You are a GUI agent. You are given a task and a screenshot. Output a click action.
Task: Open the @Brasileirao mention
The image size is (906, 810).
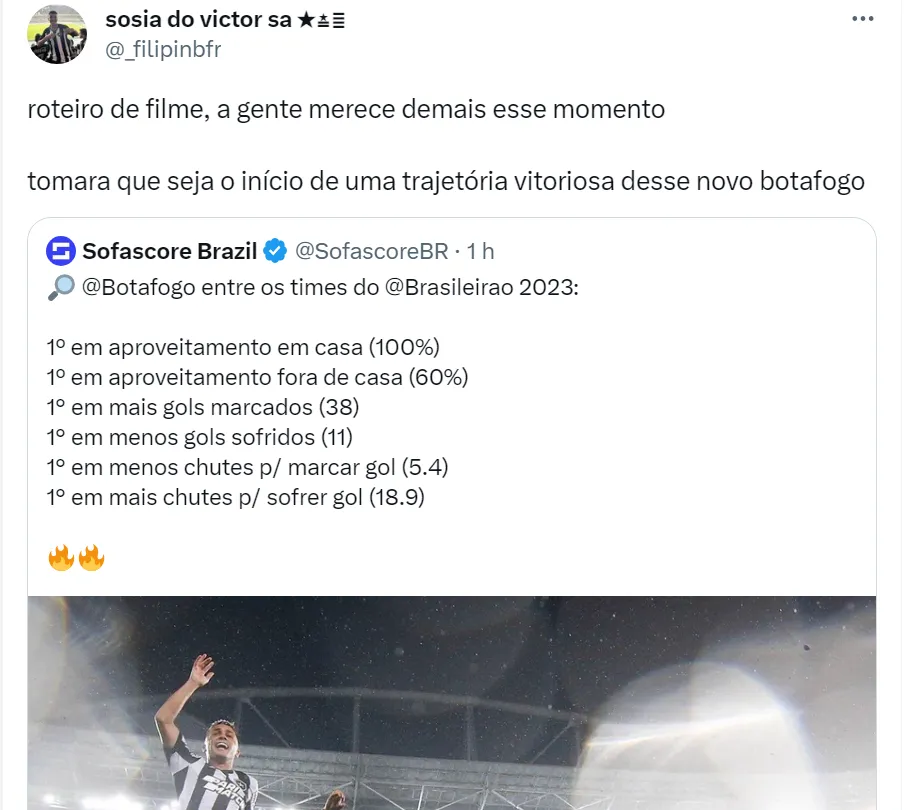(x=449, y=287)
